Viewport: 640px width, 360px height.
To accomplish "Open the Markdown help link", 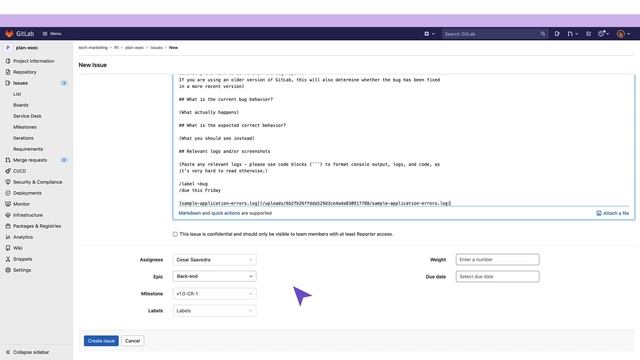I will pos(189,213).
